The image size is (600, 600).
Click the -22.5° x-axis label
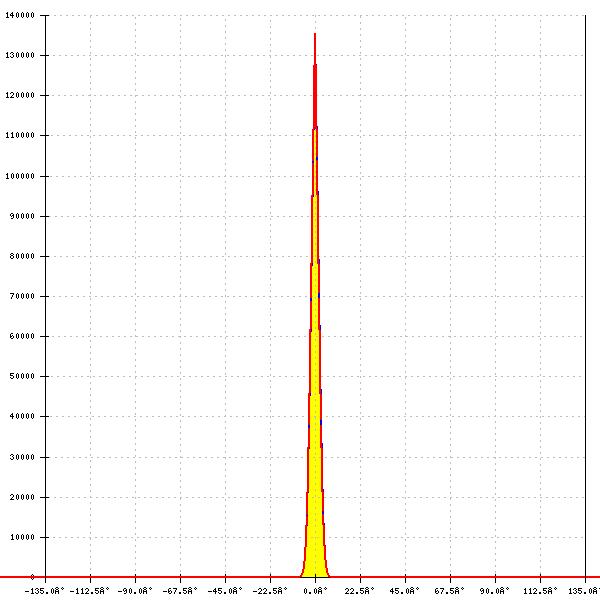tap(270, 590)
